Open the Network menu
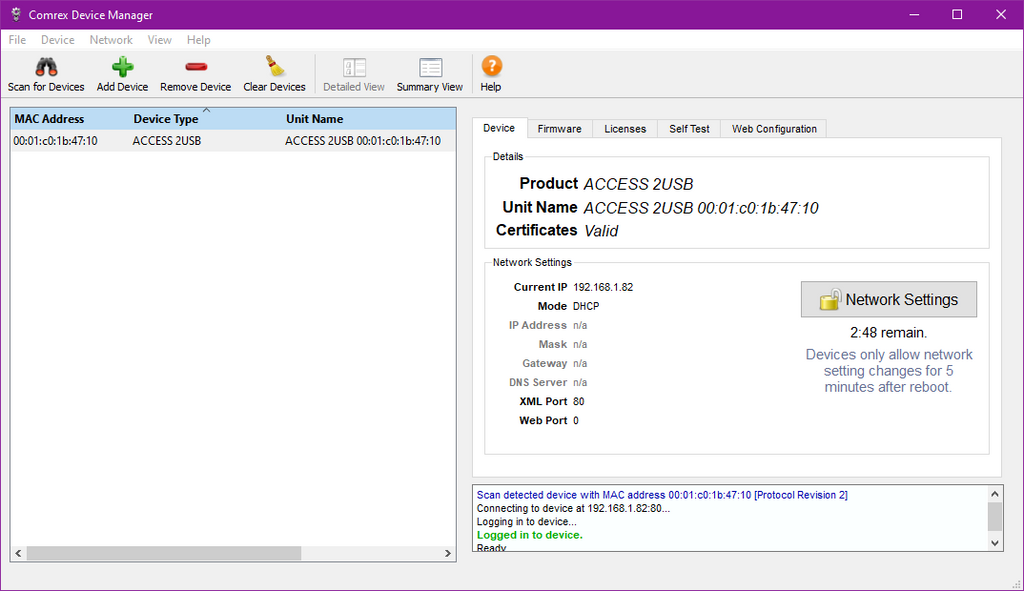Viewport: 1024px width, 591px height. coord(111,40)
